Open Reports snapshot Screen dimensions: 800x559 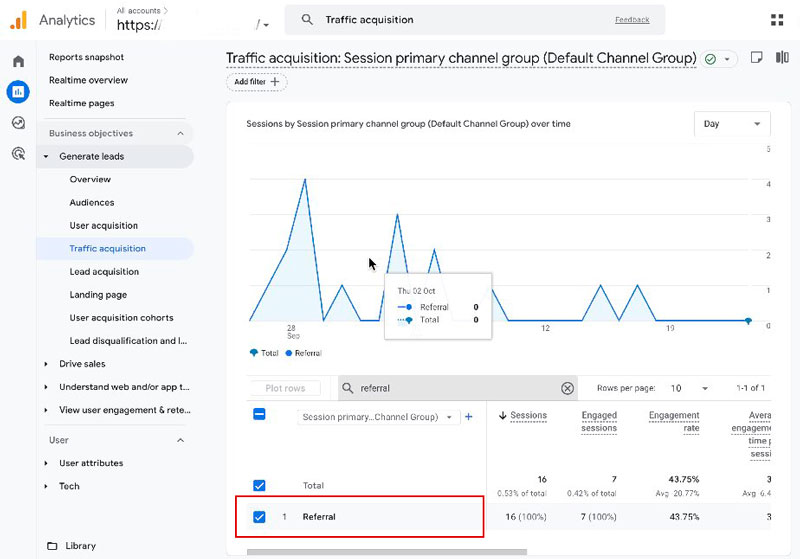86,57
